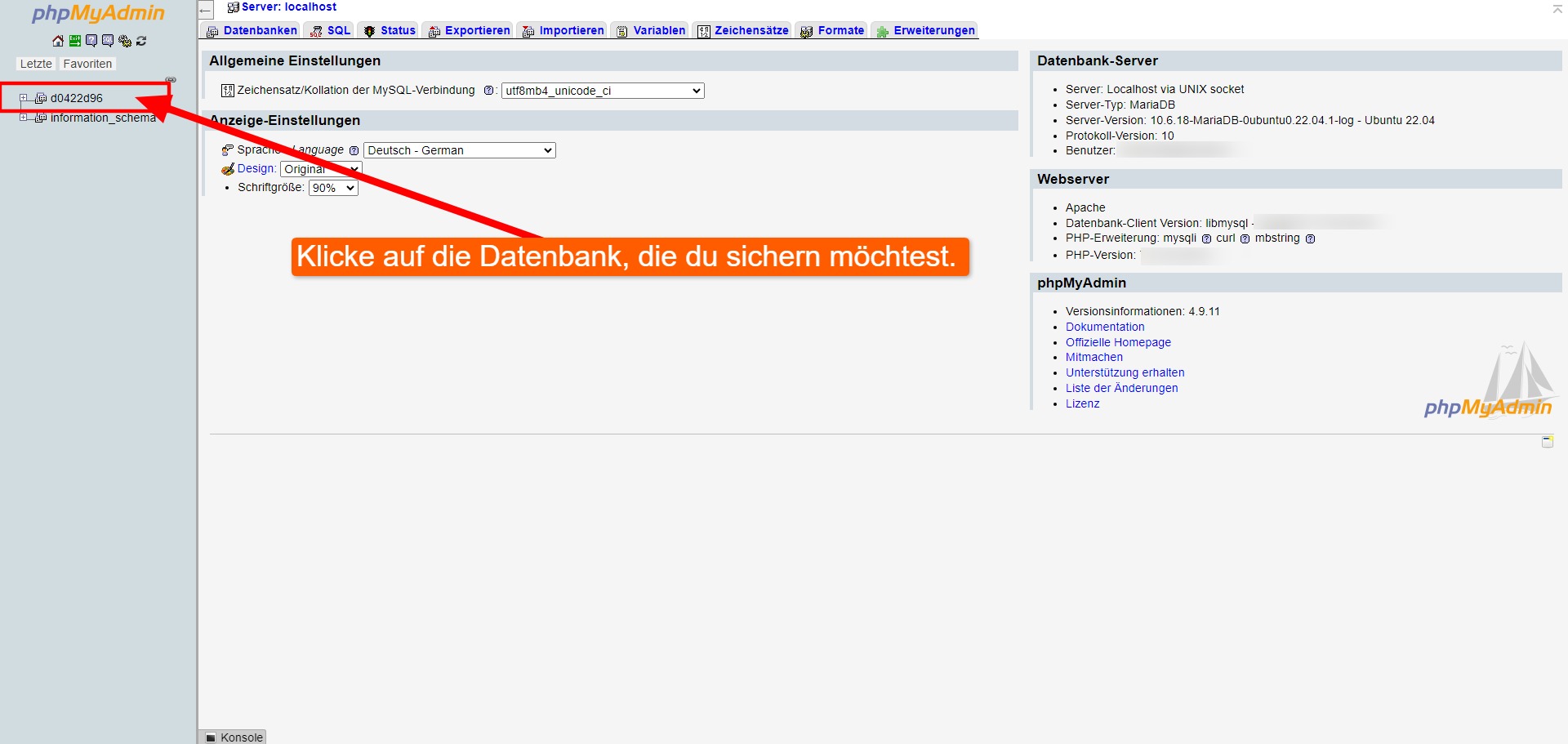Click the database icon beside information_schema
1568x744 pixels.
pyautogui.click(x=41, y=118)
